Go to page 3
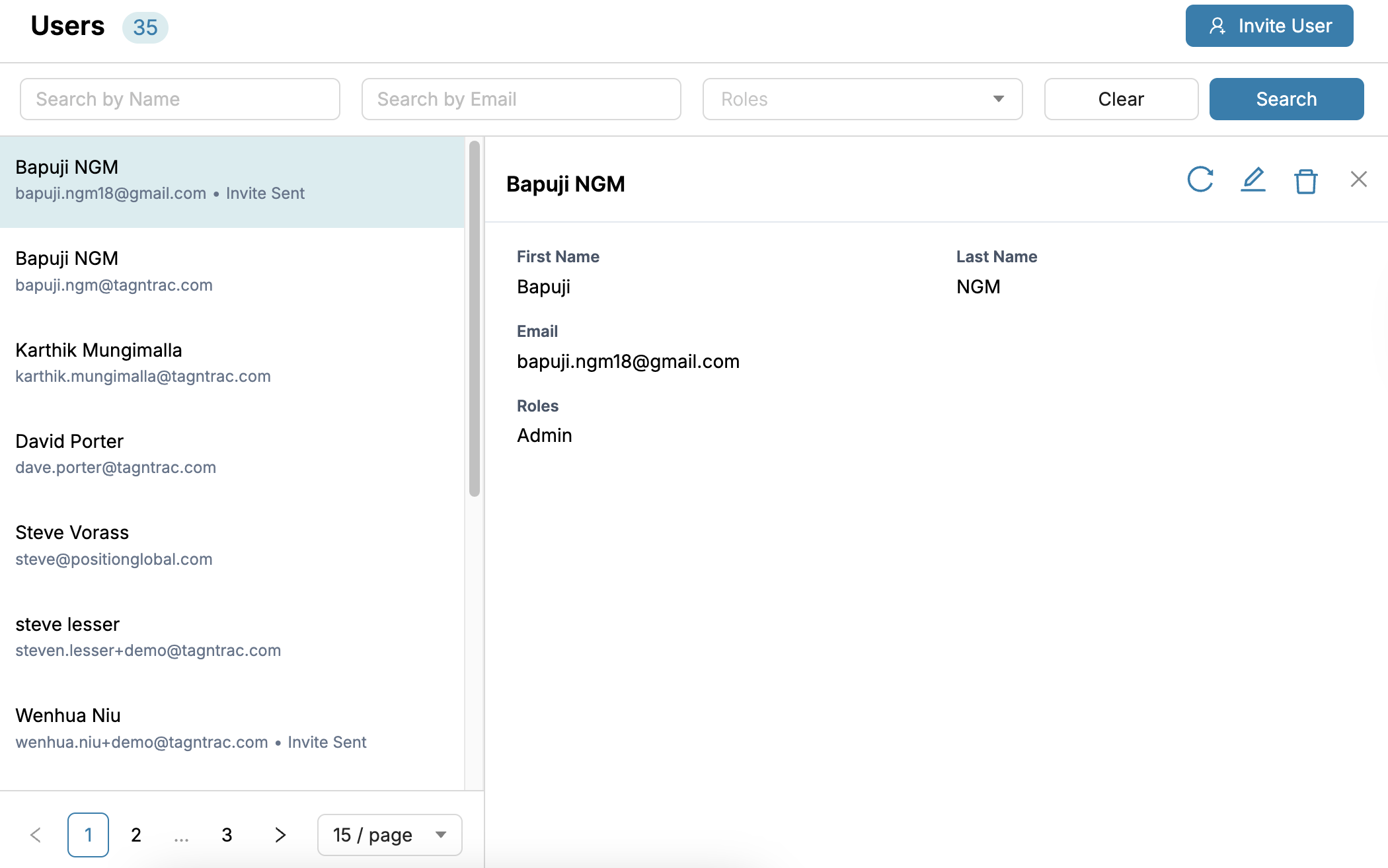Viewport: 1388px width, 868px height. (227, 835)
